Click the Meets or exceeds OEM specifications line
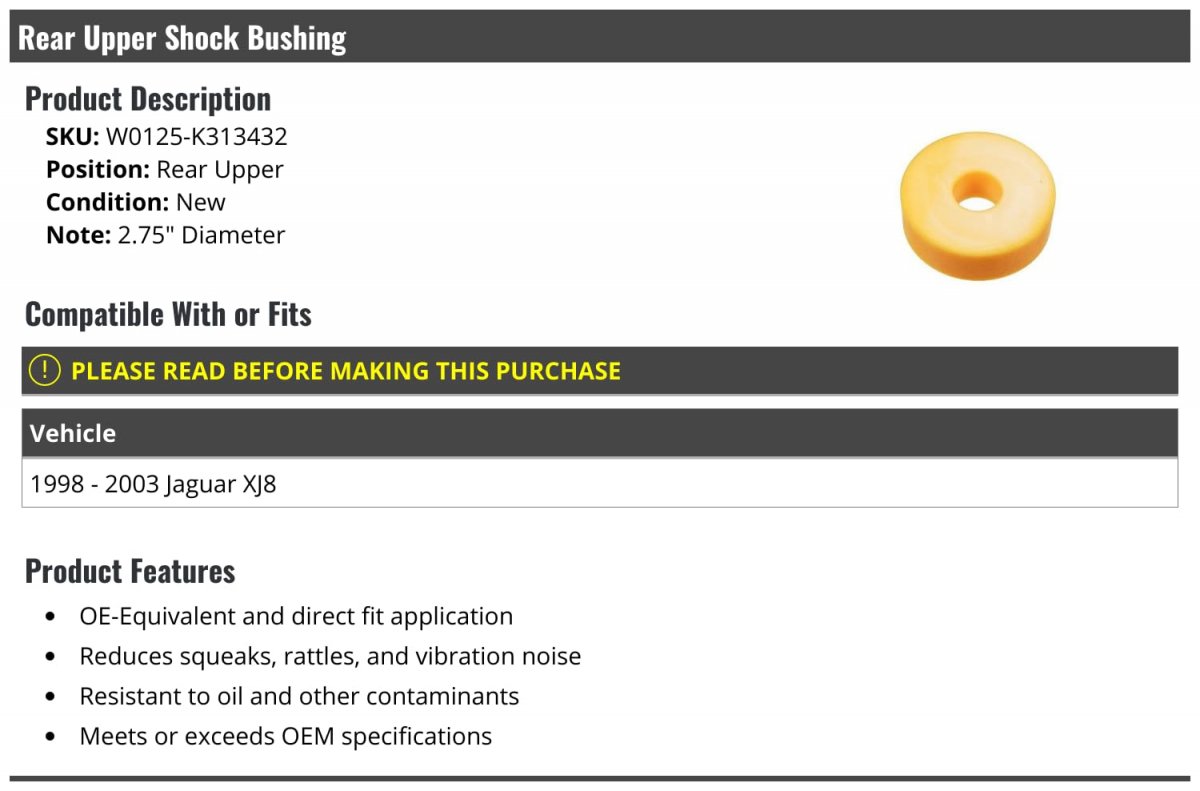This screenshot has width=1200, height=791. tap(286, 736)
